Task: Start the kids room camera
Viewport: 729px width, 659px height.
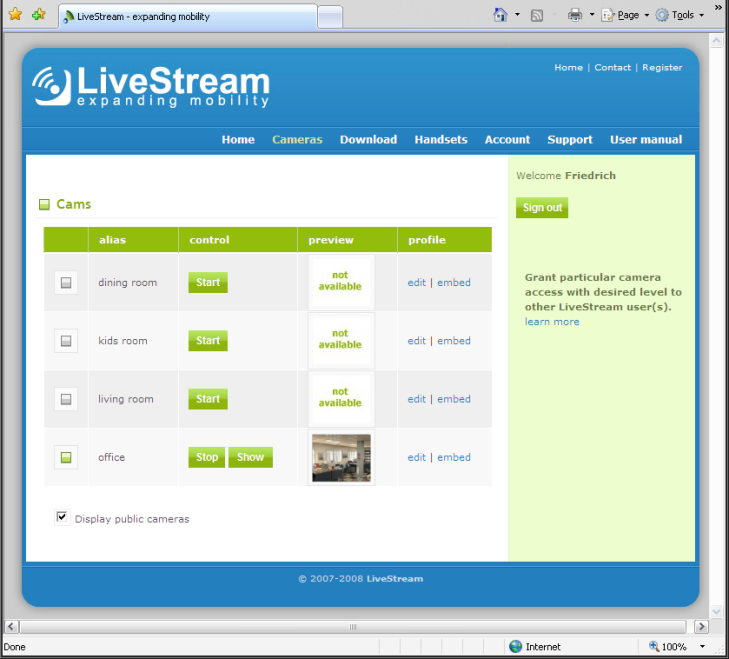Action: tap(208, 340)
